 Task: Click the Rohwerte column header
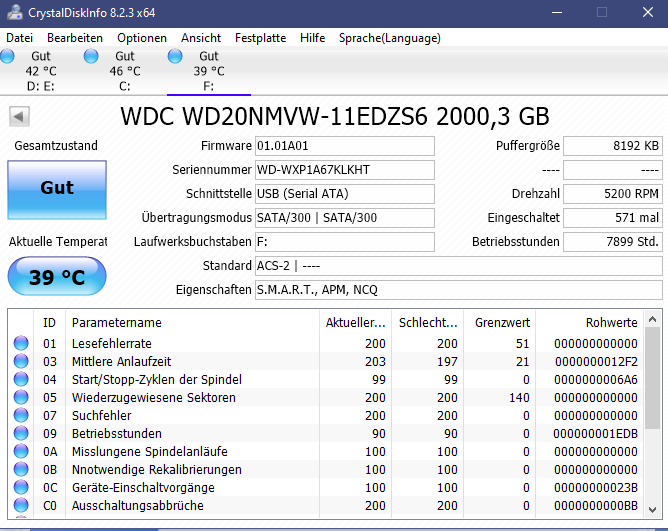(x=590, y=323)
